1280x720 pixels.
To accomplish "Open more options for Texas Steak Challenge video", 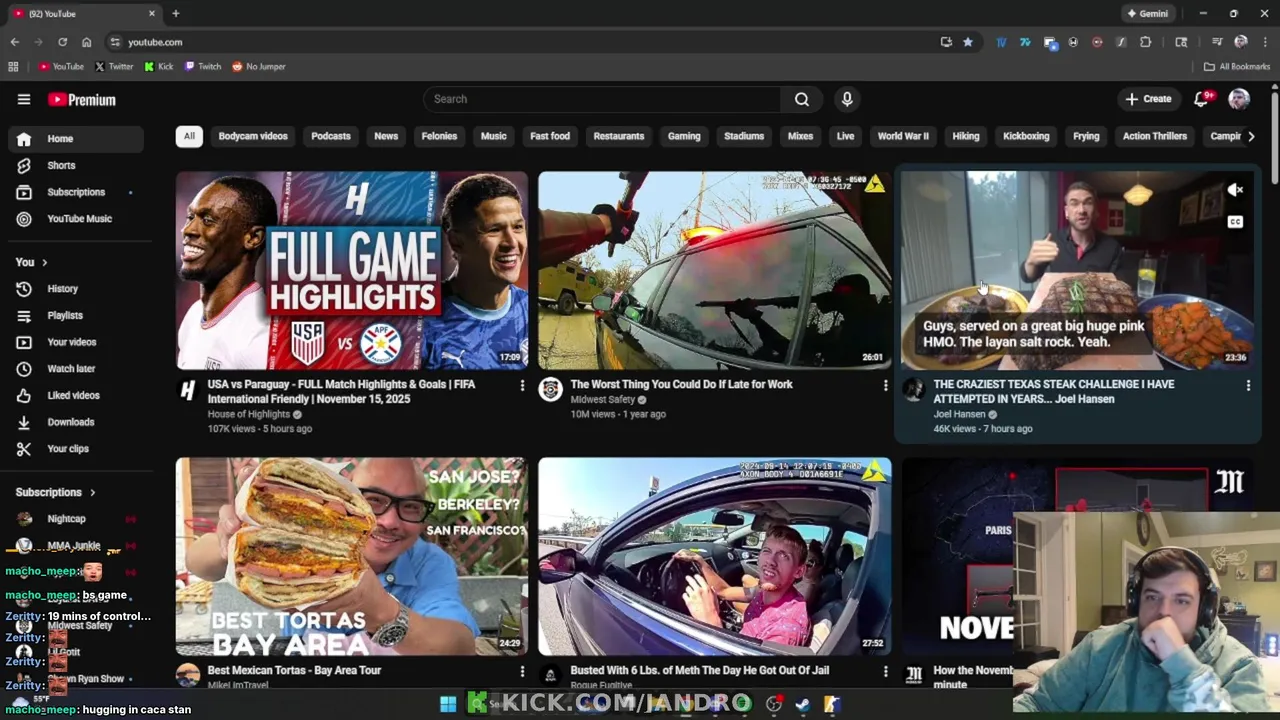I will pyautogui.click(x=1248, y=385).
